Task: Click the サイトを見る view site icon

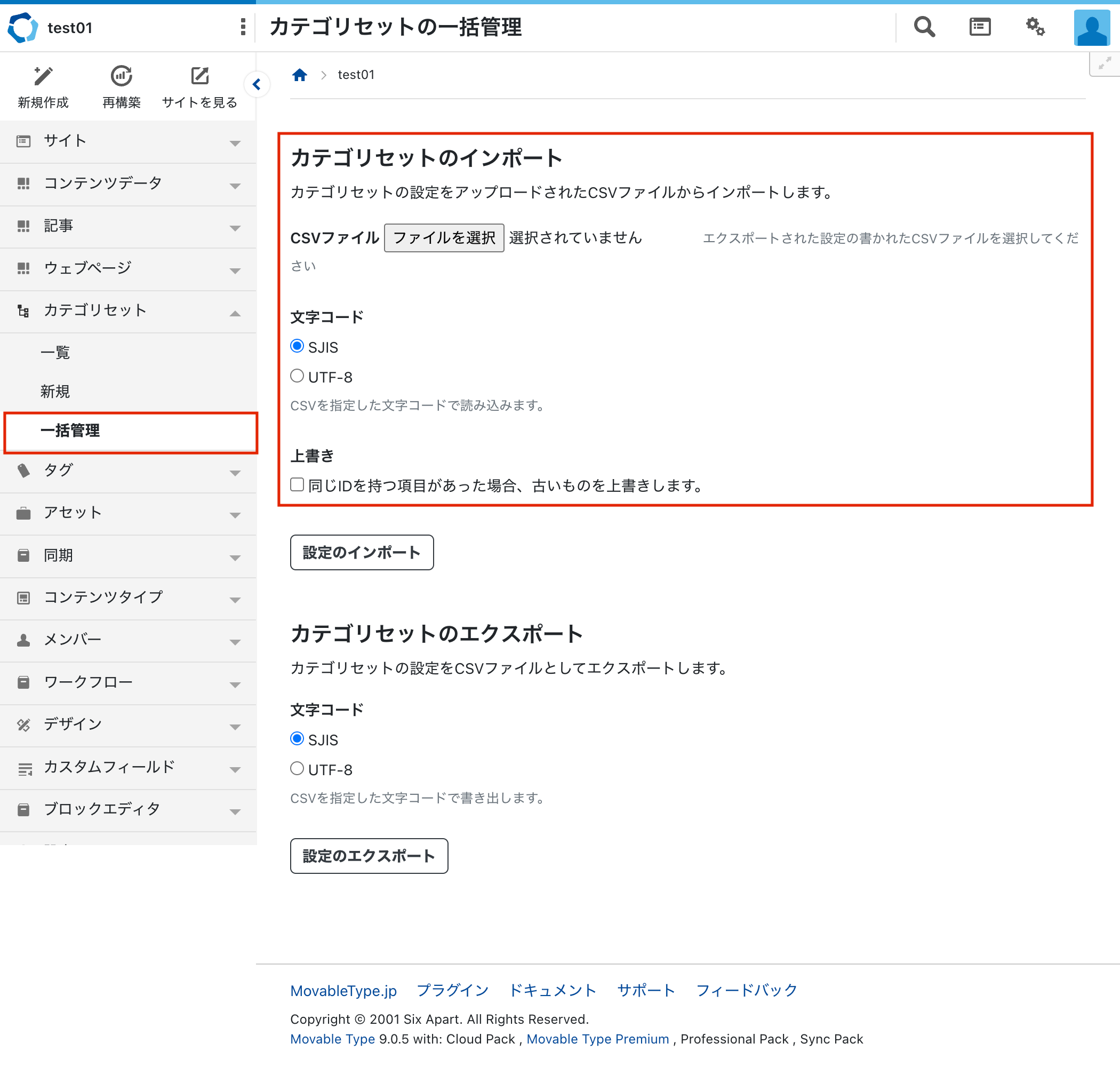Action: [x=199, y=76]
